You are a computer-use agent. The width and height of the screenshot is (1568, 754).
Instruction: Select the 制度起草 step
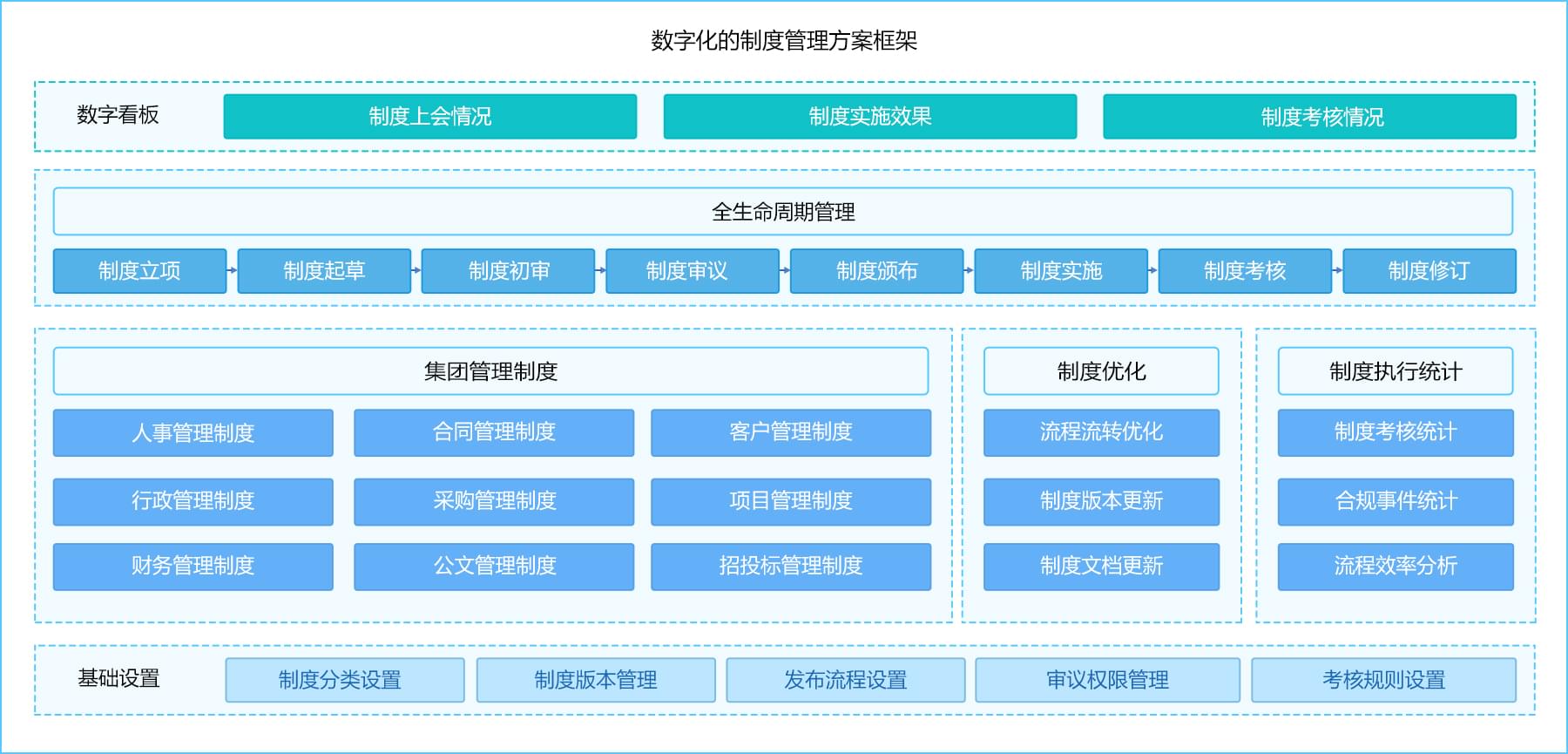click(324, 271)
